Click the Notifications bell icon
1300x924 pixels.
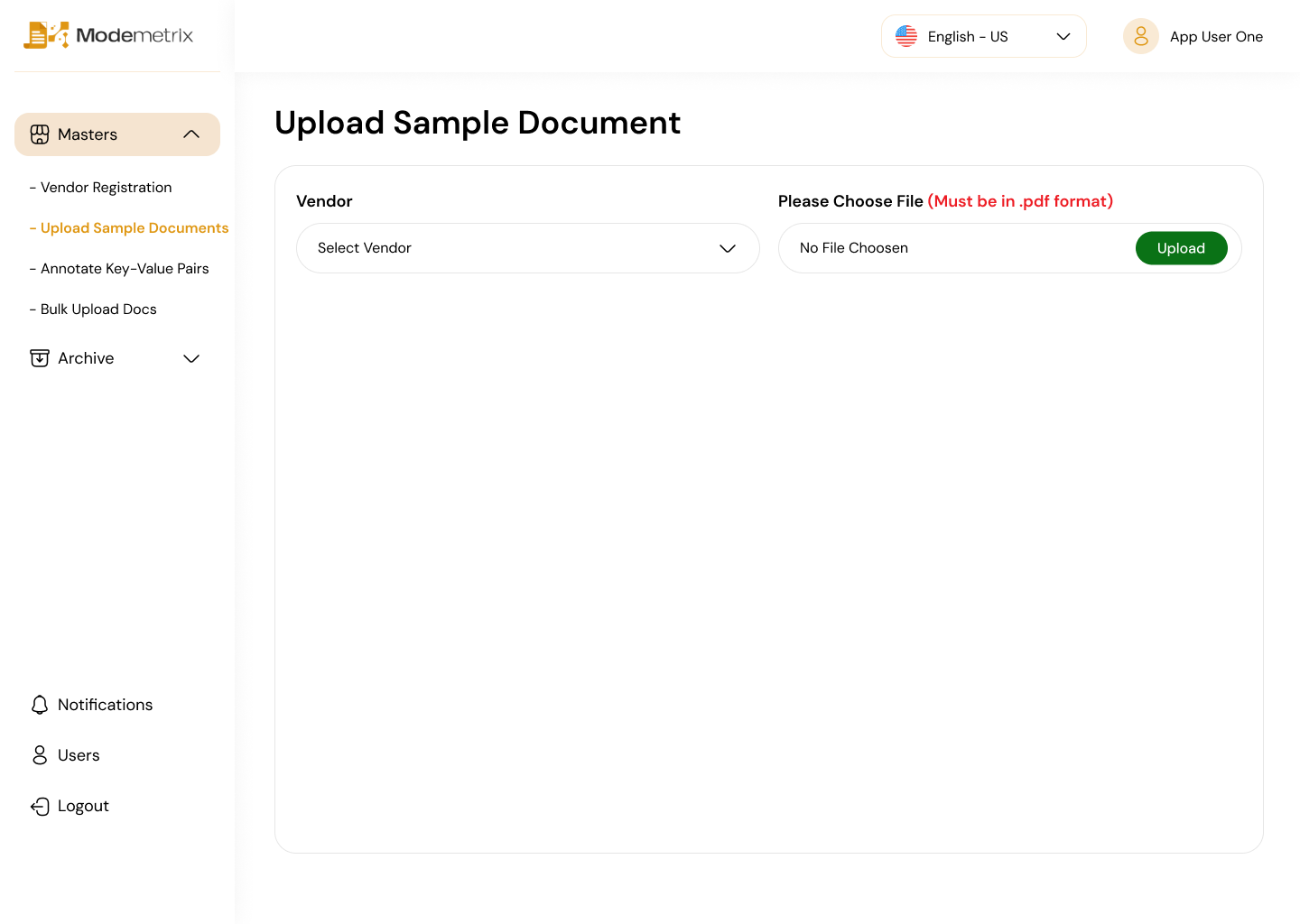[40, 705]
